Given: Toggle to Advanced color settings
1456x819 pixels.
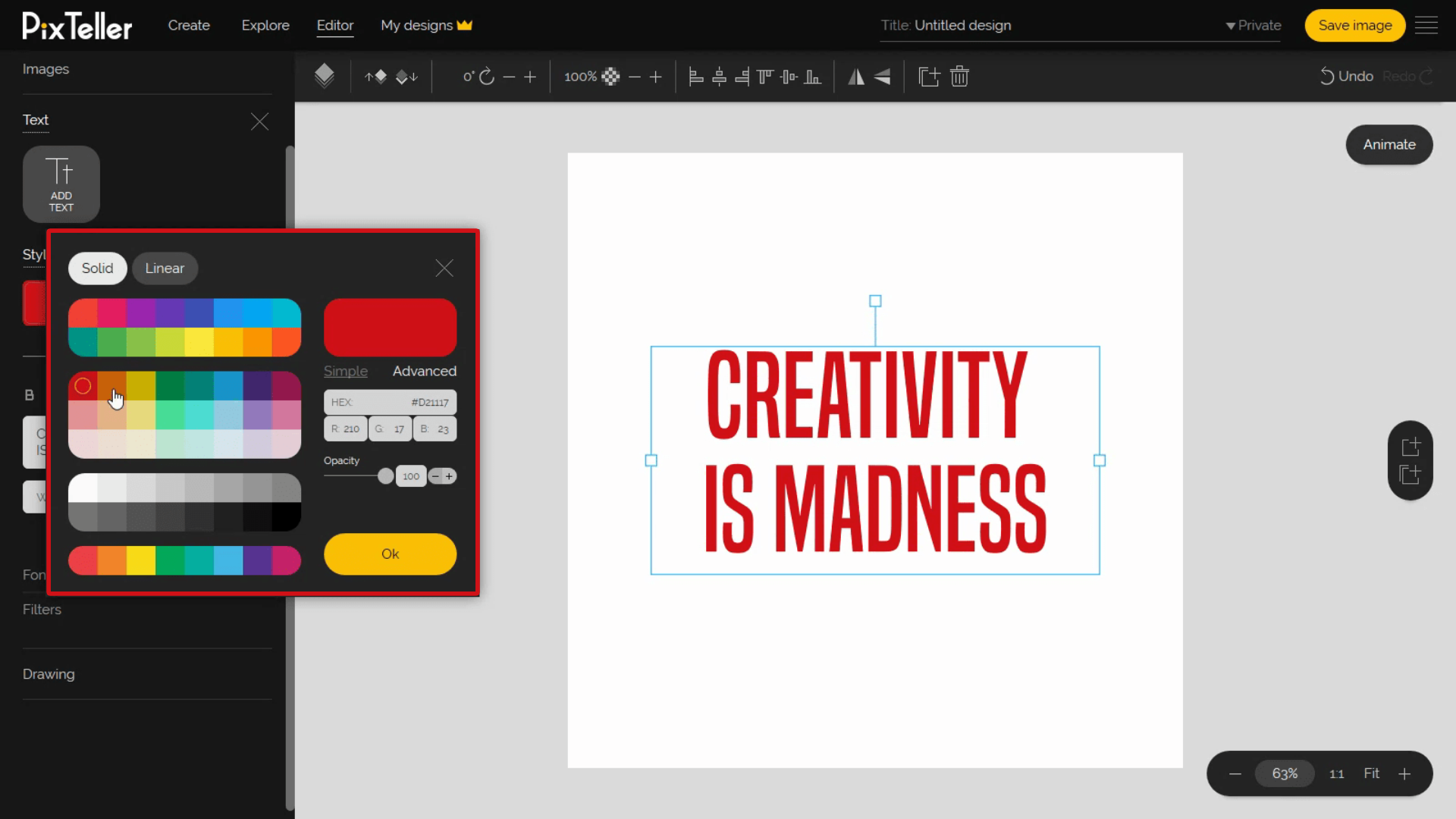Looking at the screenshot, I should [x=424, y=371].
